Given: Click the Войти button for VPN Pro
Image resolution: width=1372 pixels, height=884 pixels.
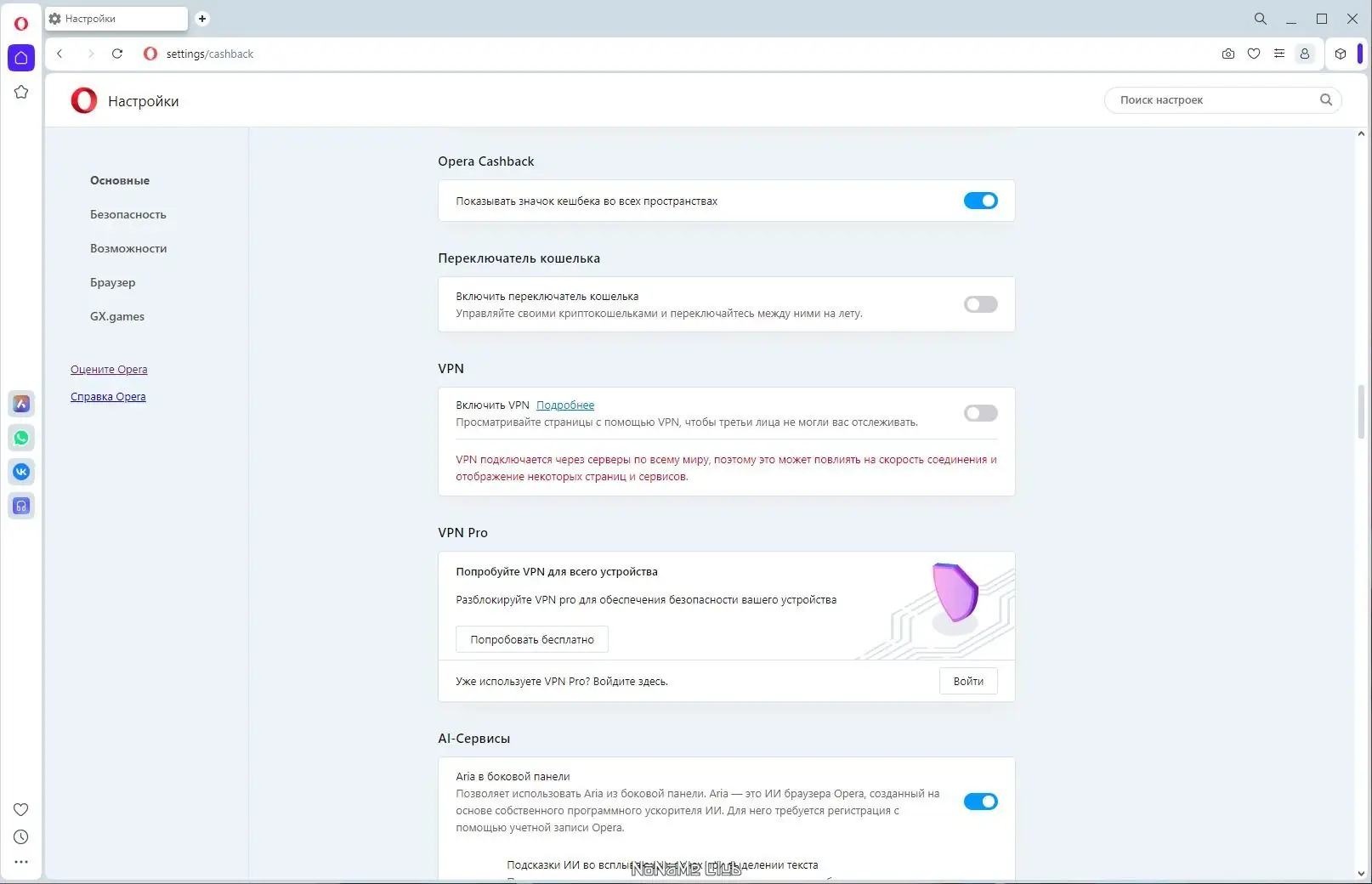Looking at the screenshot, I should 968,681.
